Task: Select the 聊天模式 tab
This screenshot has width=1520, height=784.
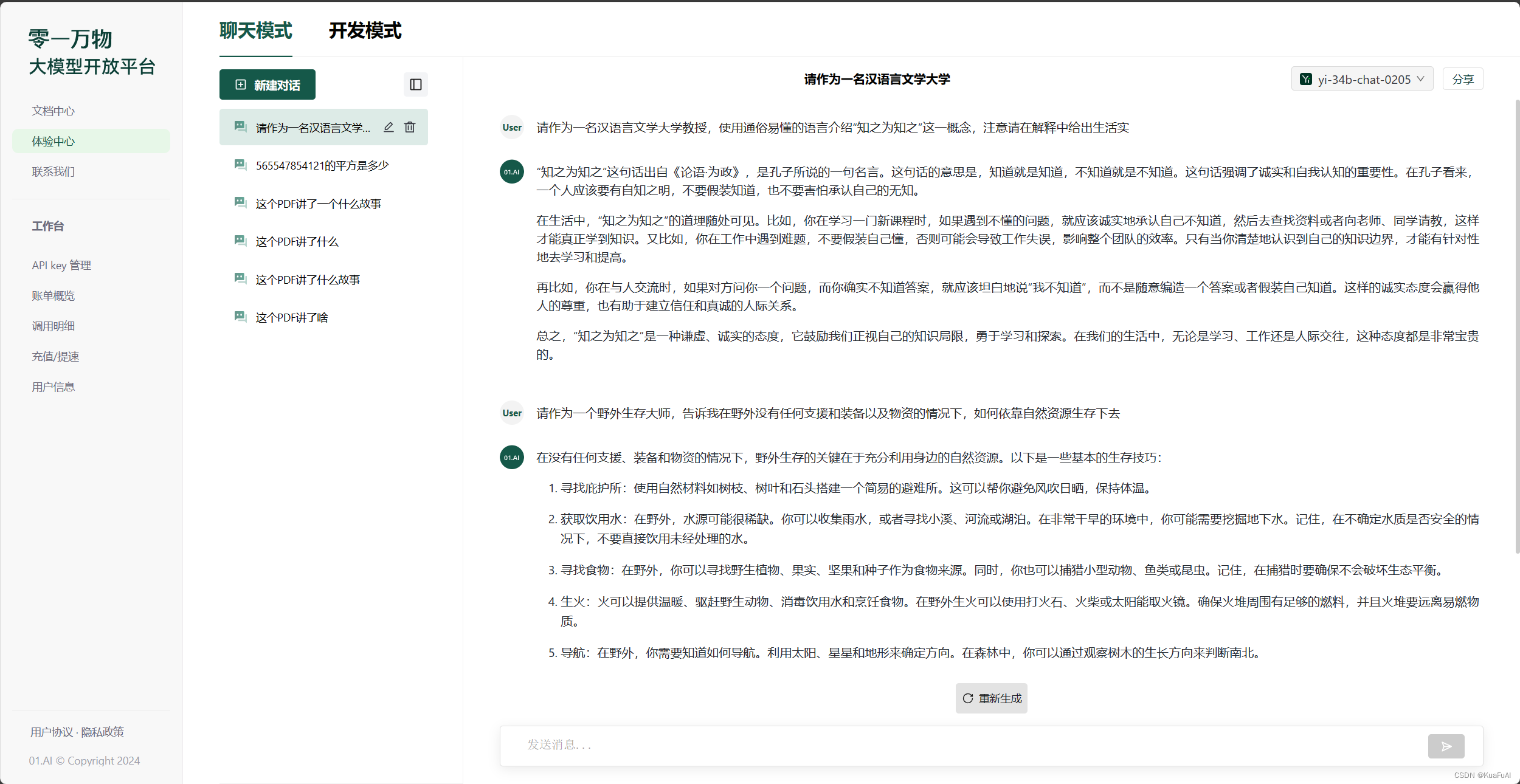Action: (x=255, y=30)
